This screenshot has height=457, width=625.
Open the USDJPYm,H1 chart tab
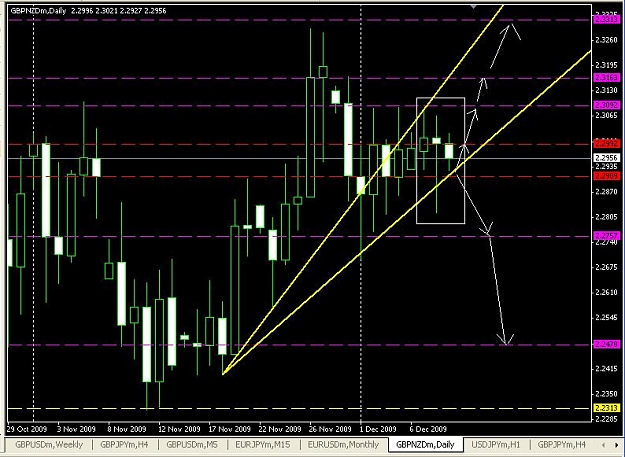click(x=496, y=444)
